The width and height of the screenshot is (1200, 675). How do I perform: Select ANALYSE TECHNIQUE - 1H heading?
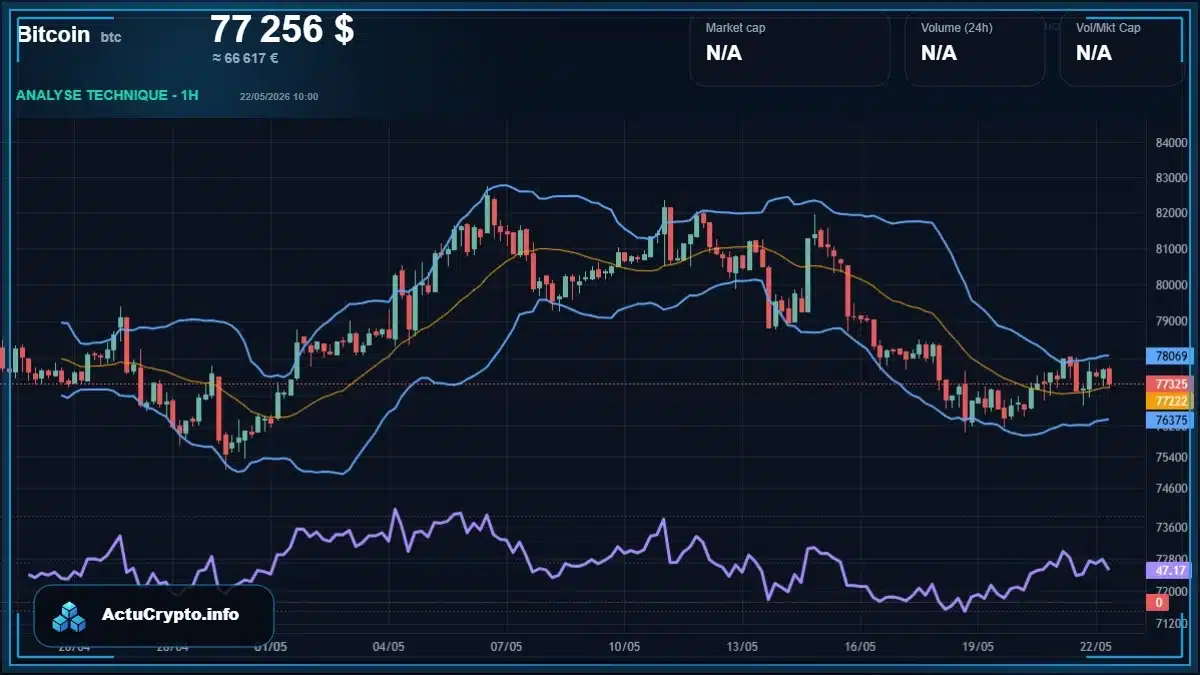[108, 95]
